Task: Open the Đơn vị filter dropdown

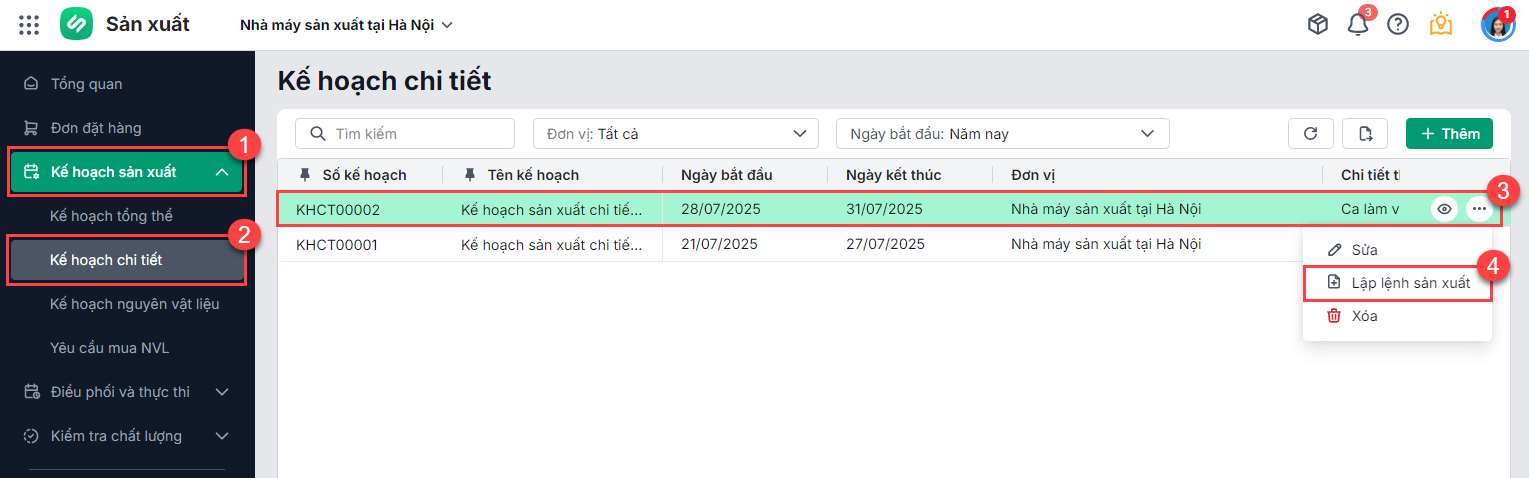Action: pyautogui.click(x=675, y=134)
